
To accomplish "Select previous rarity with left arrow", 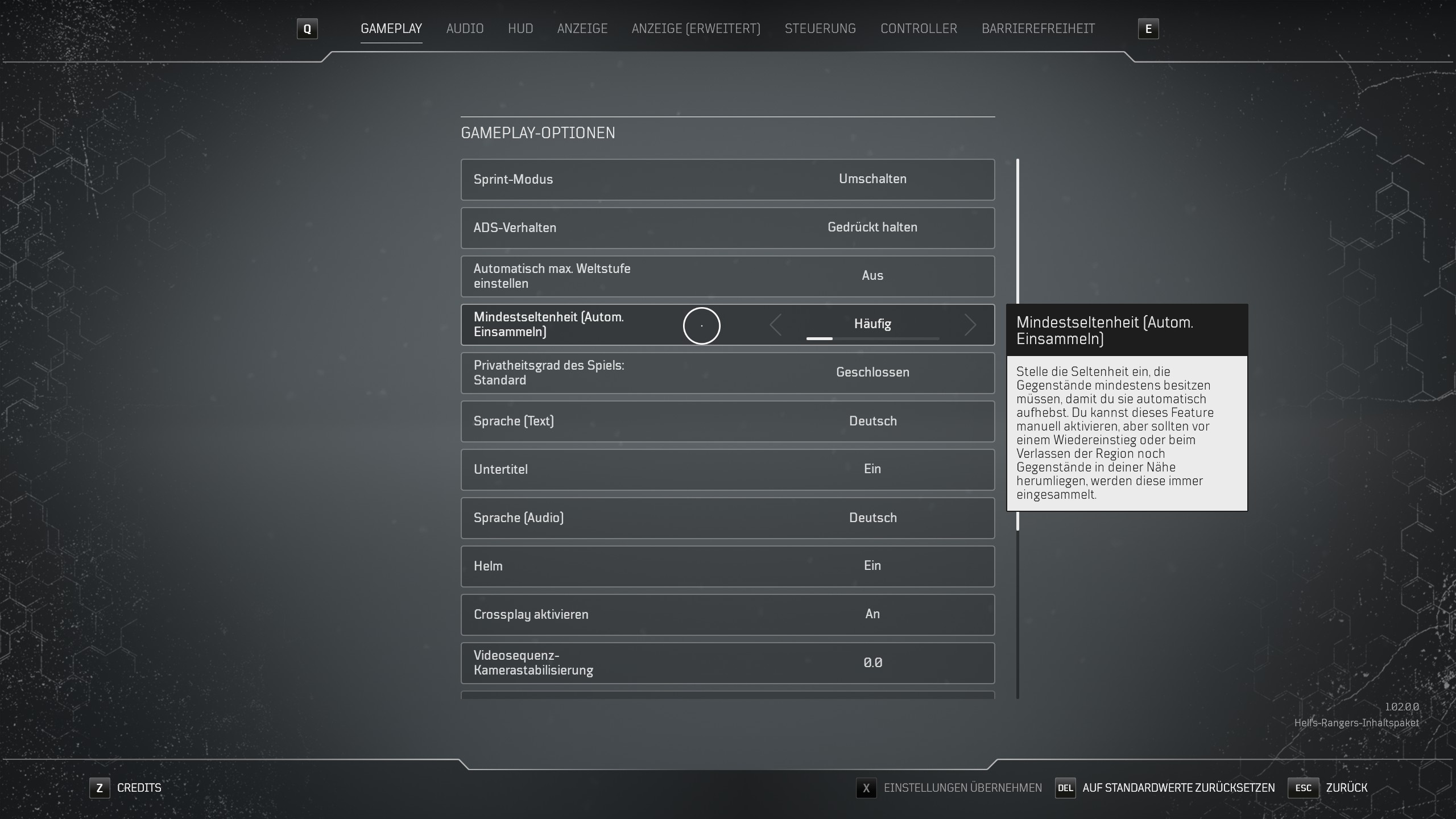I will [x=775, y=325].
